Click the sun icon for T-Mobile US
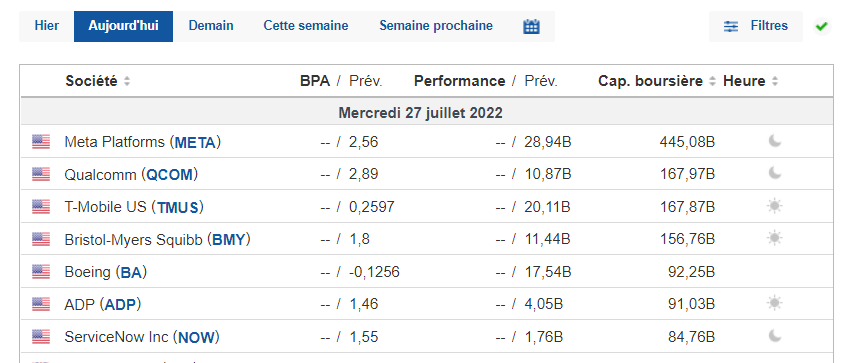 [775, 206]
